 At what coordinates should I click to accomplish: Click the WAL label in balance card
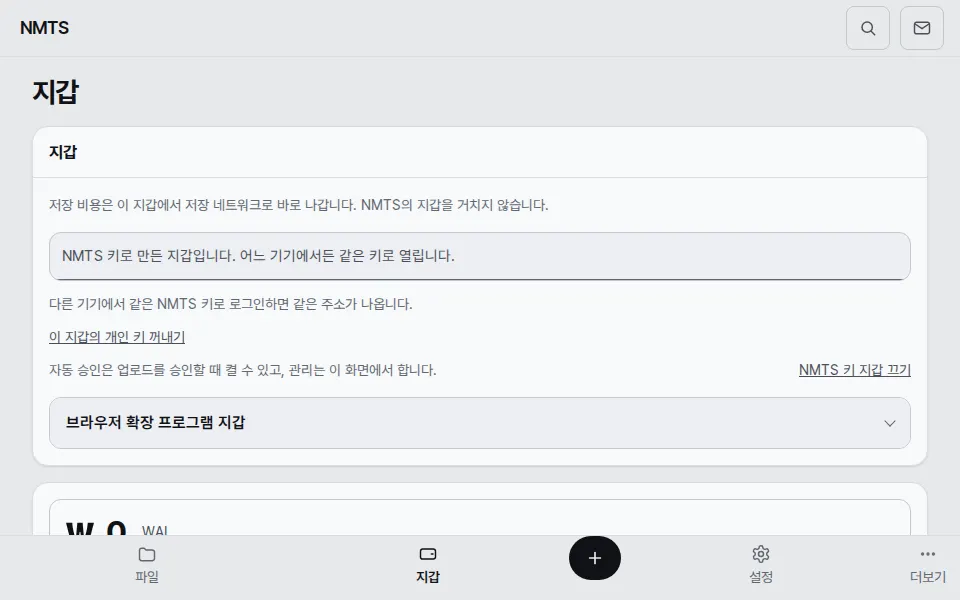(x=155, y=530)
